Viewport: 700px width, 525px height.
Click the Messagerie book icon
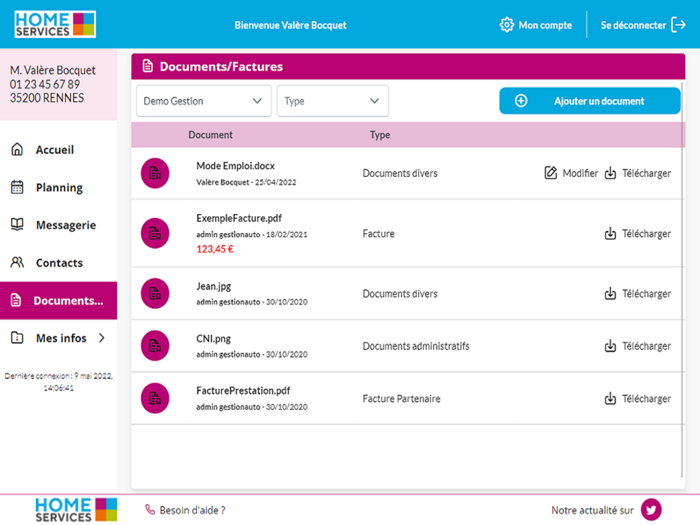(17, 225)
